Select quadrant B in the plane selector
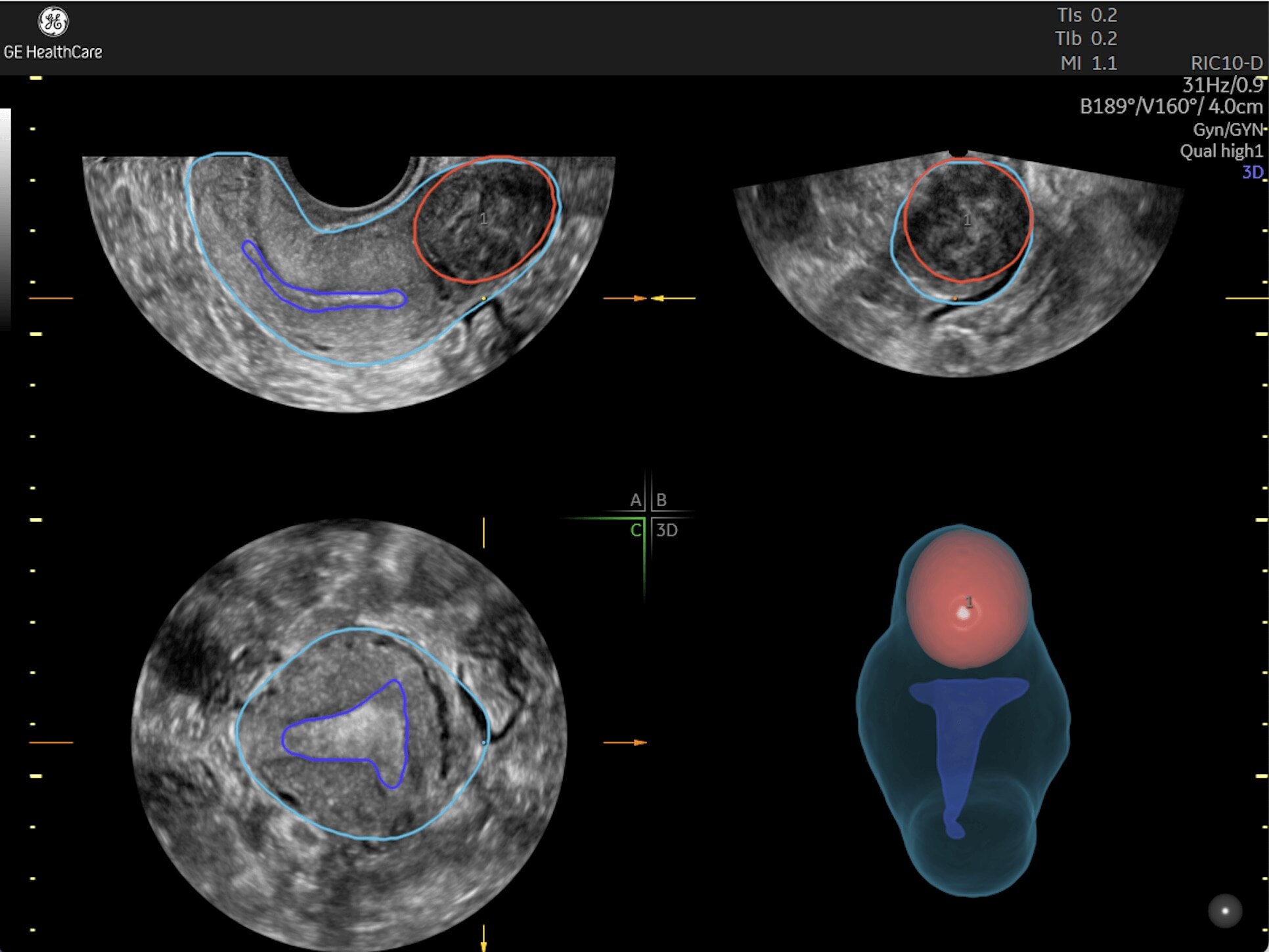Image resolution: width=1269 pixels, height=952 pixels. (x=661, y=500)
